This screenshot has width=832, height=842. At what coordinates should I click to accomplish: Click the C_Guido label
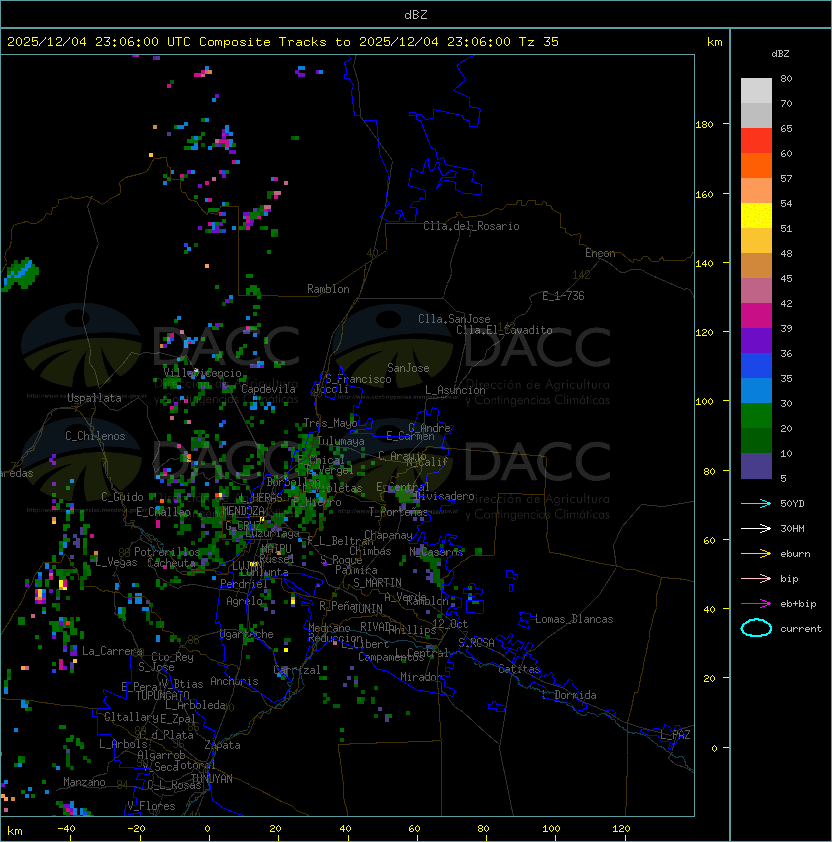tap(122, 497)
